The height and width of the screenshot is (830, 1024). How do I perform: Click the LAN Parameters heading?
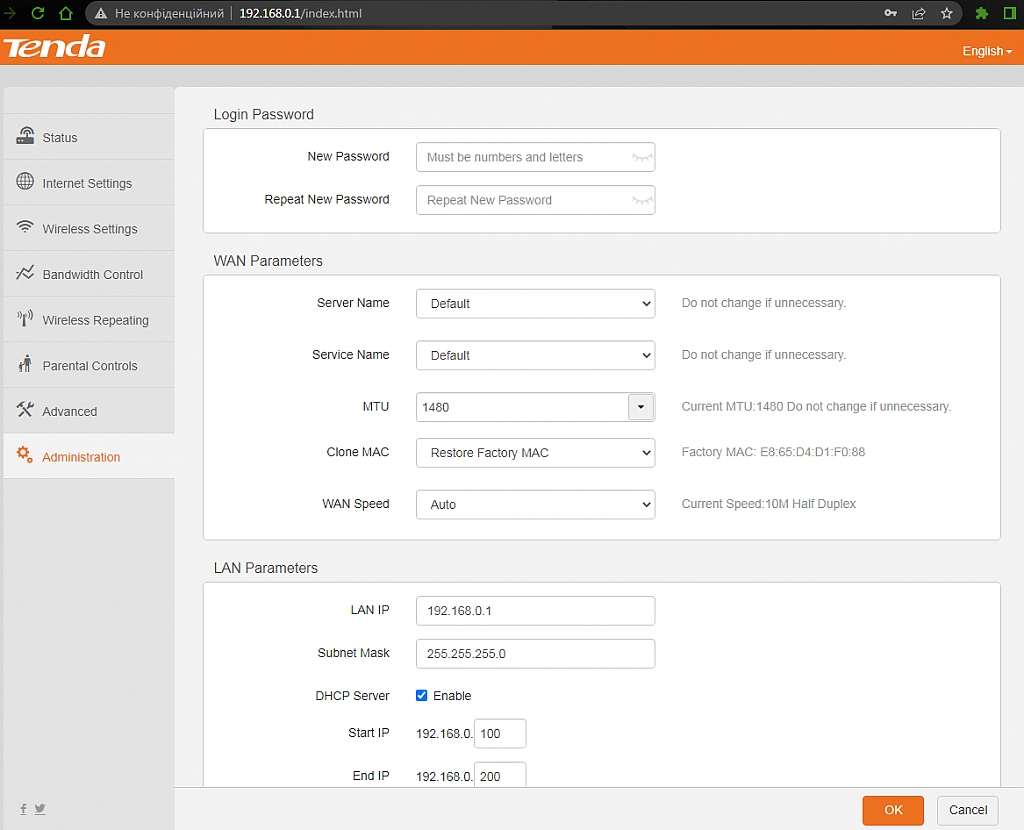point(266,568)
